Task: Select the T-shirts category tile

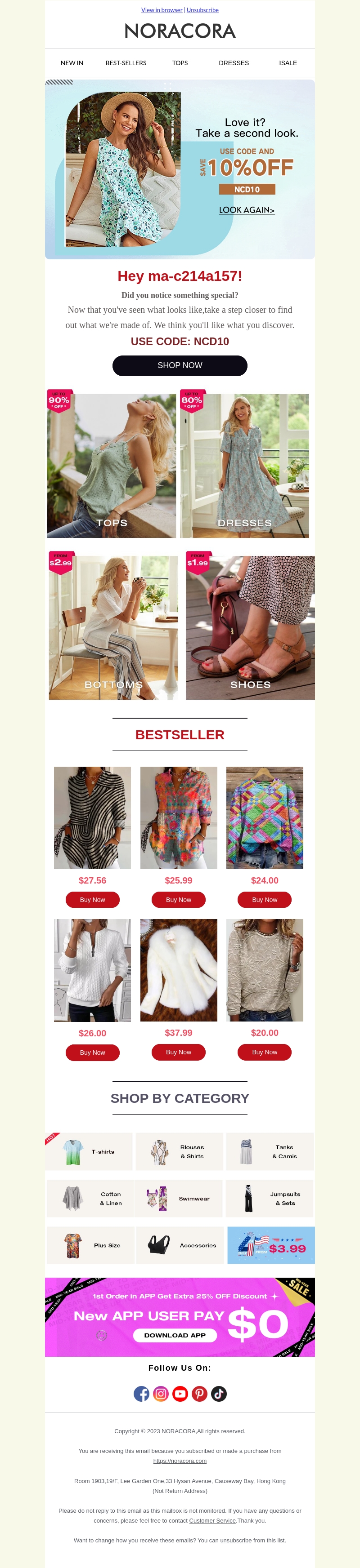Action: 89,1152
